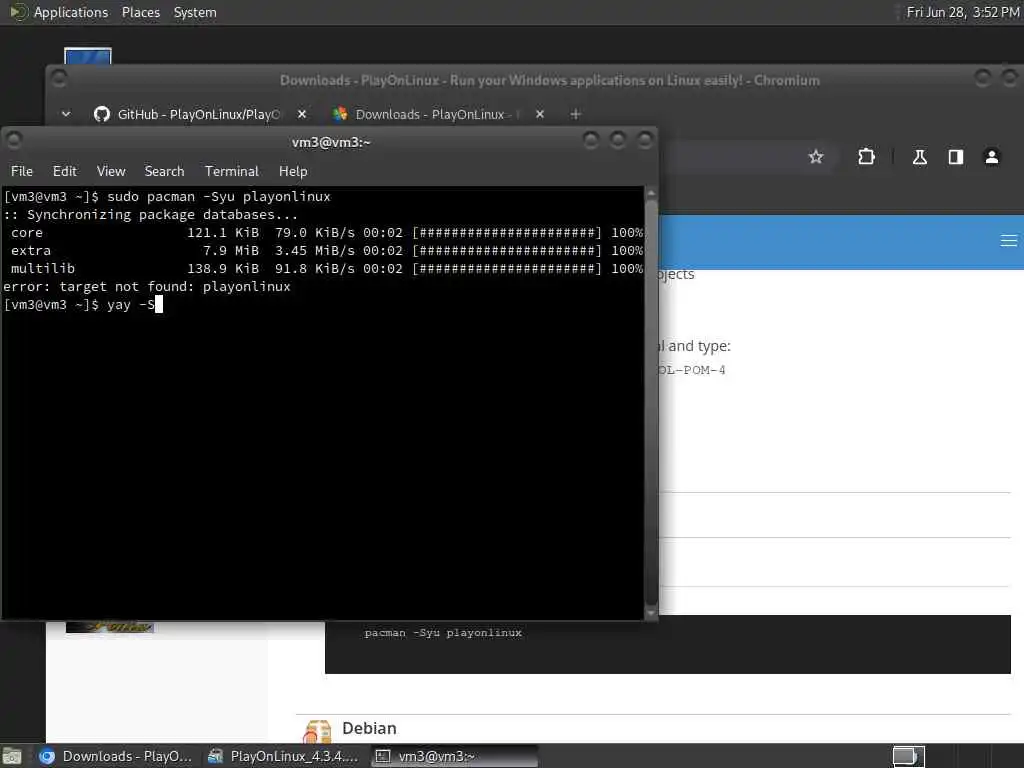Open the terminal Help menu
Viewport: 1024px width, 768px height.
pyautogui.click(x=293, y=171)
